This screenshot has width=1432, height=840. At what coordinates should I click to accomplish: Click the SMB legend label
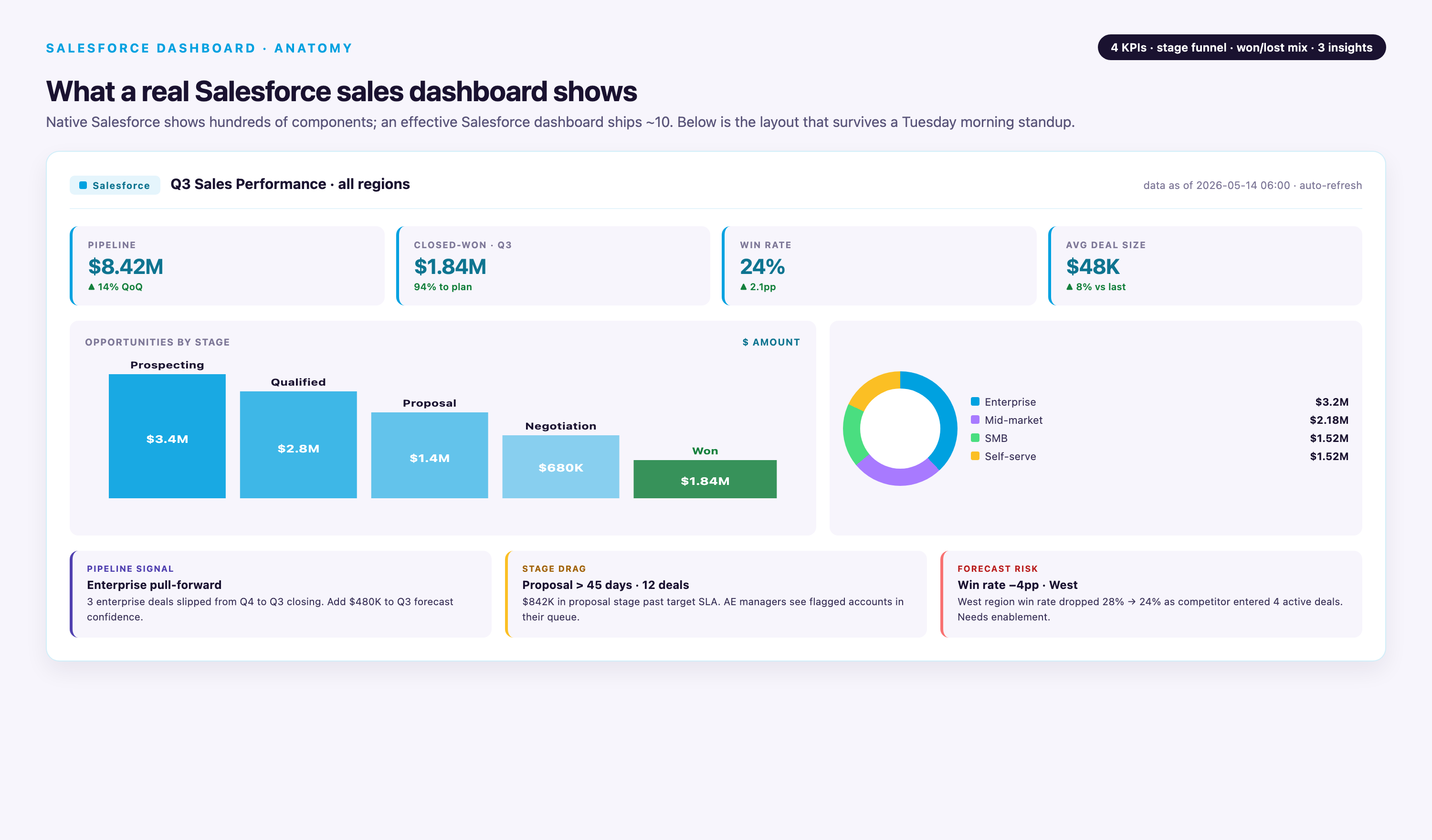click(x=996, y=438)
